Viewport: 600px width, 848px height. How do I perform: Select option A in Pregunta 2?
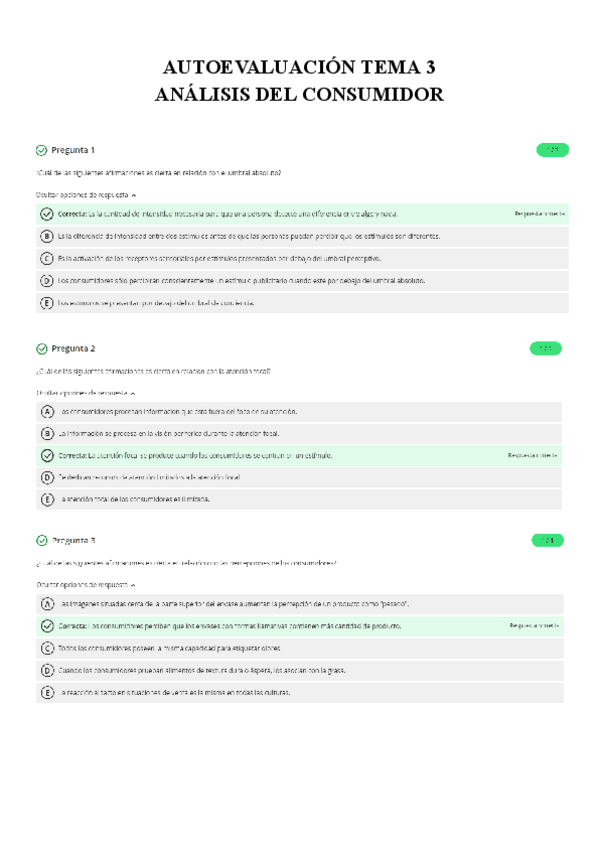point(47,411)
